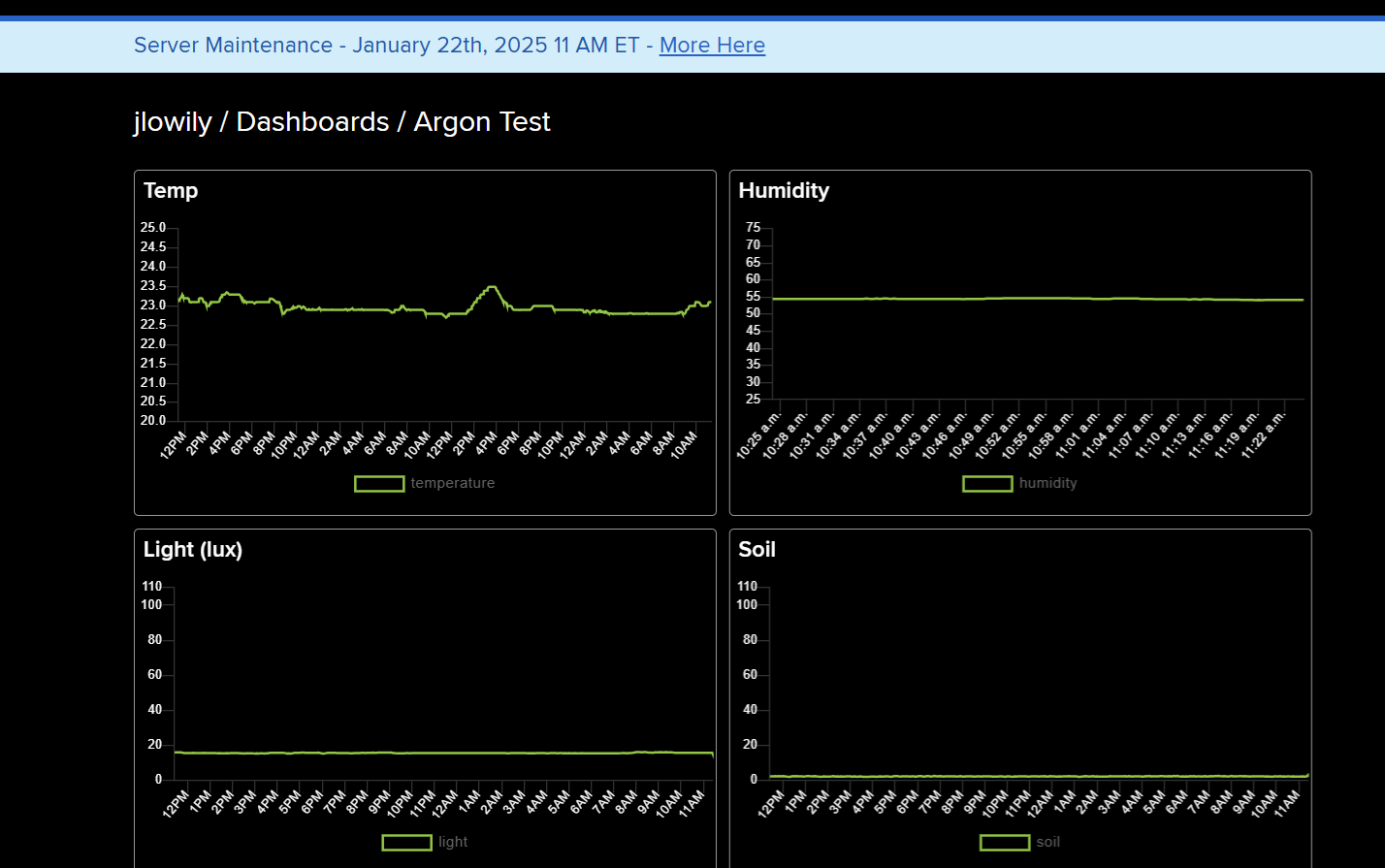Click the 110 label on Soil chart axis
The image size is (1385, 868).
pos(748,587)
